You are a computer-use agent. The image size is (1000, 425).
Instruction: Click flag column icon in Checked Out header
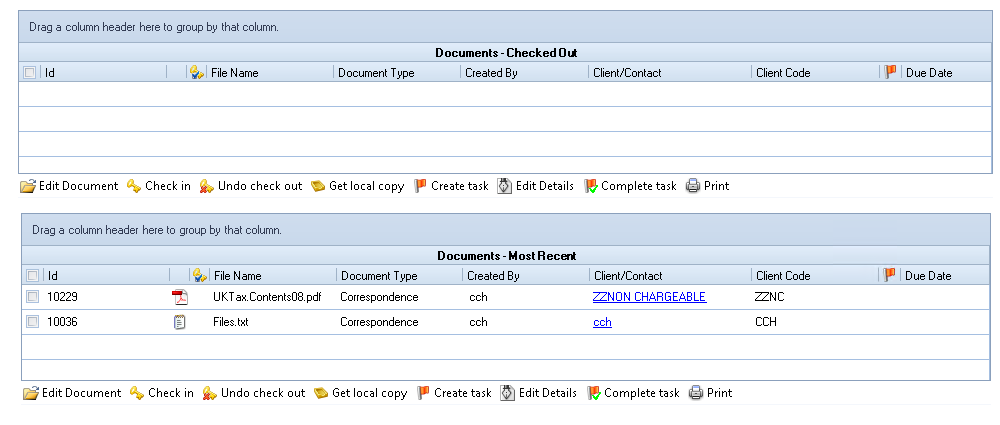(890, 72)
